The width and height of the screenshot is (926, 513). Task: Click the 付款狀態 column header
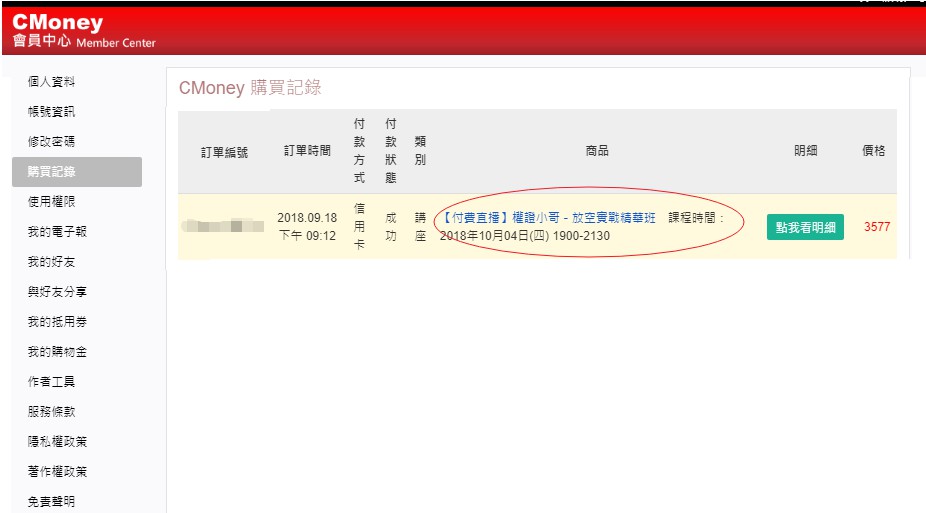[390, 151]
